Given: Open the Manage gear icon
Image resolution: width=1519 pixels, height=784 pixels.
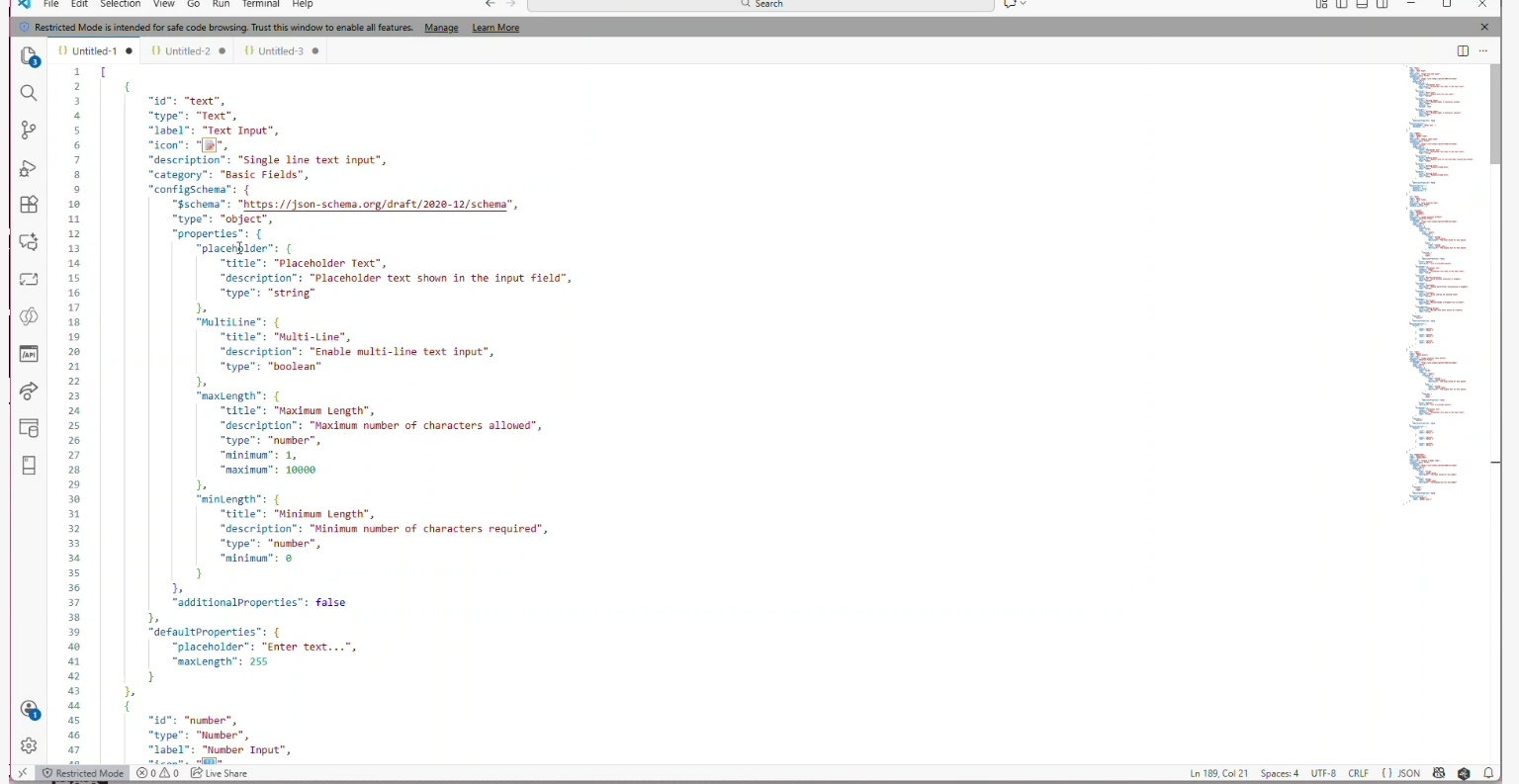Looking at the screenshot, I should click(x=29, y=745).
